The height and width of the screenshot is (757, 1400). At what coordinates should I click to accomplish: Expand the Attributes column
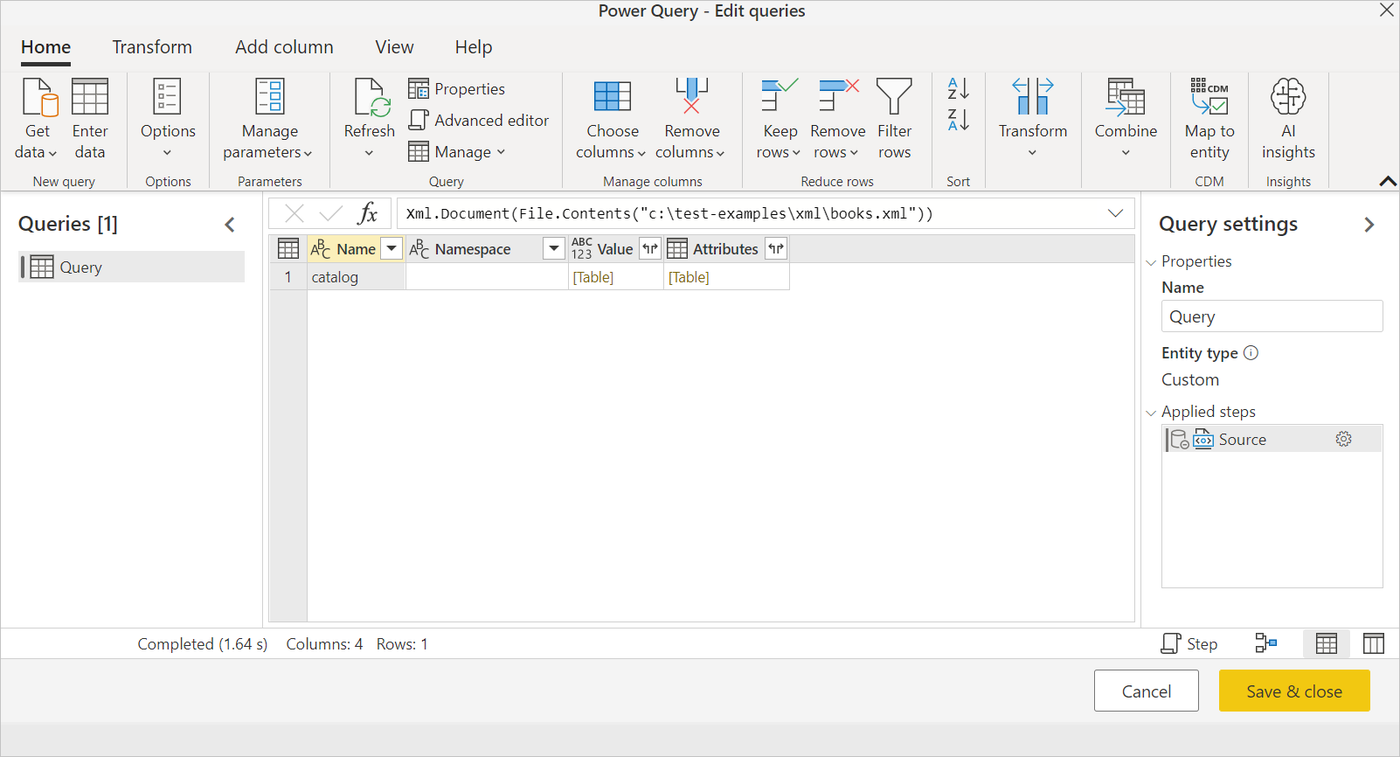pyautogui.click(x=776, y=249)
